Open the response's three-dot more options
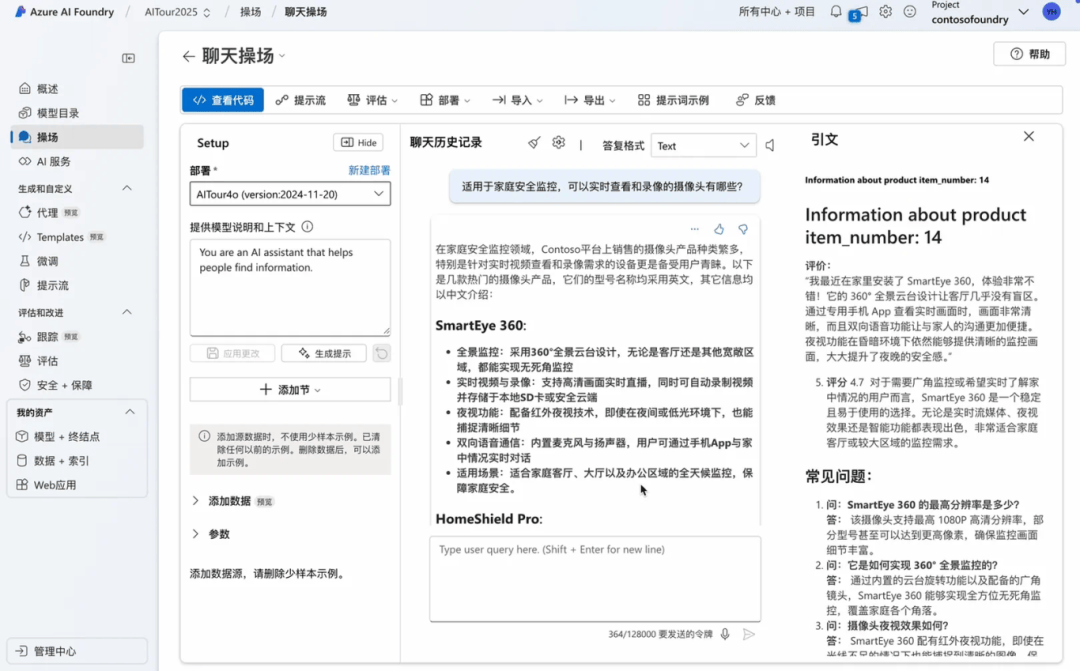This screenshot has width=1080, height=671. pyautogui.click(x=694, y=229)
